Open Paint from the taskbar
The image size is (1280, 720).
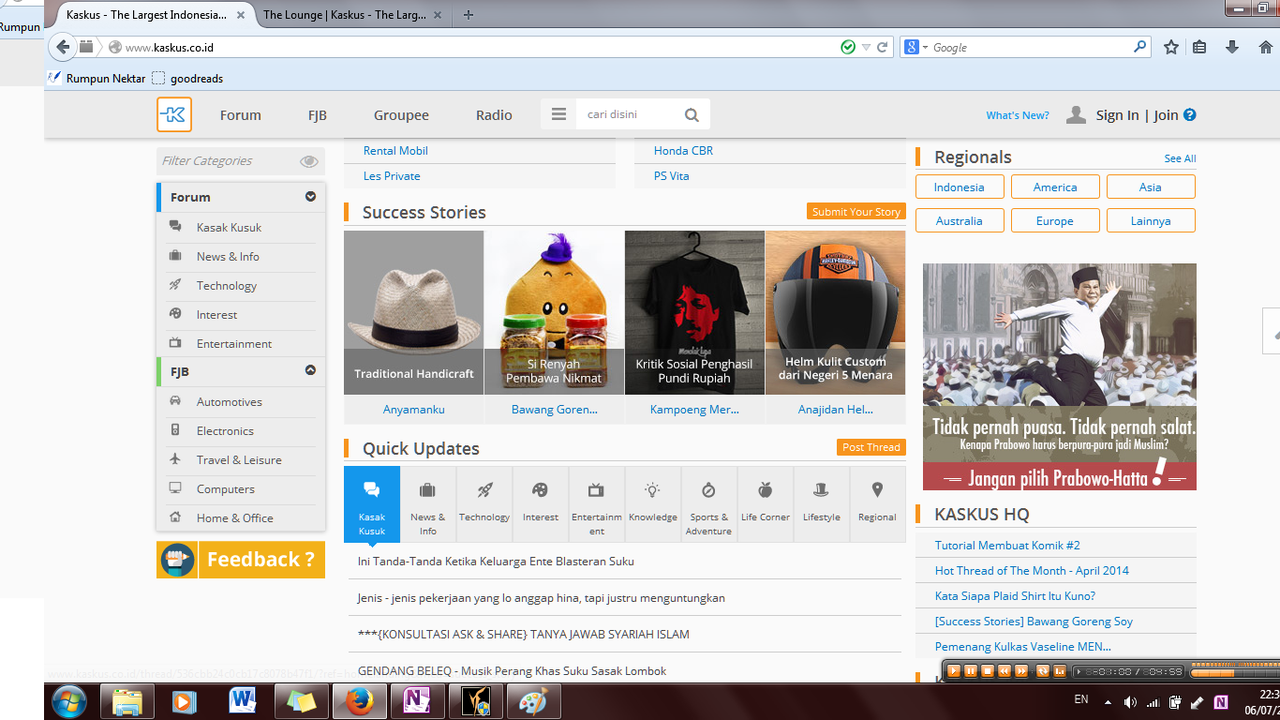coord(533,702)
